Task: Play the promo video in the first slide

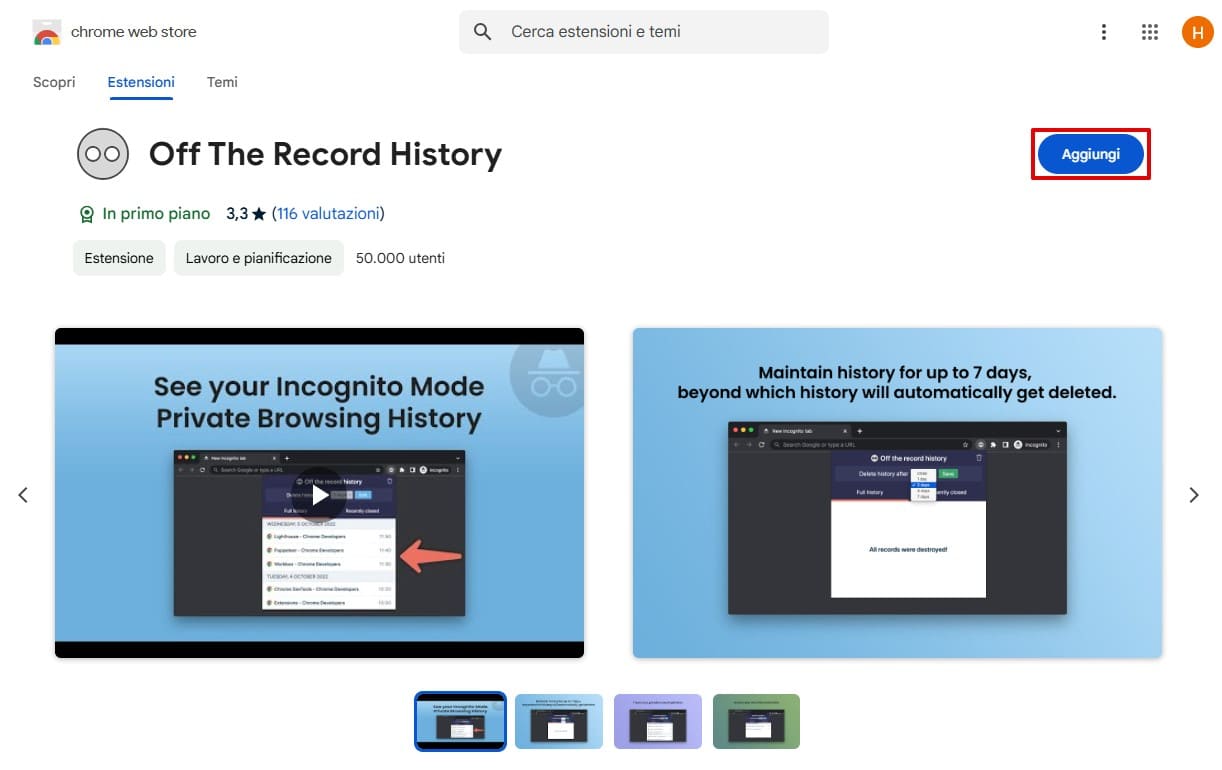Action: click(318, 495)
